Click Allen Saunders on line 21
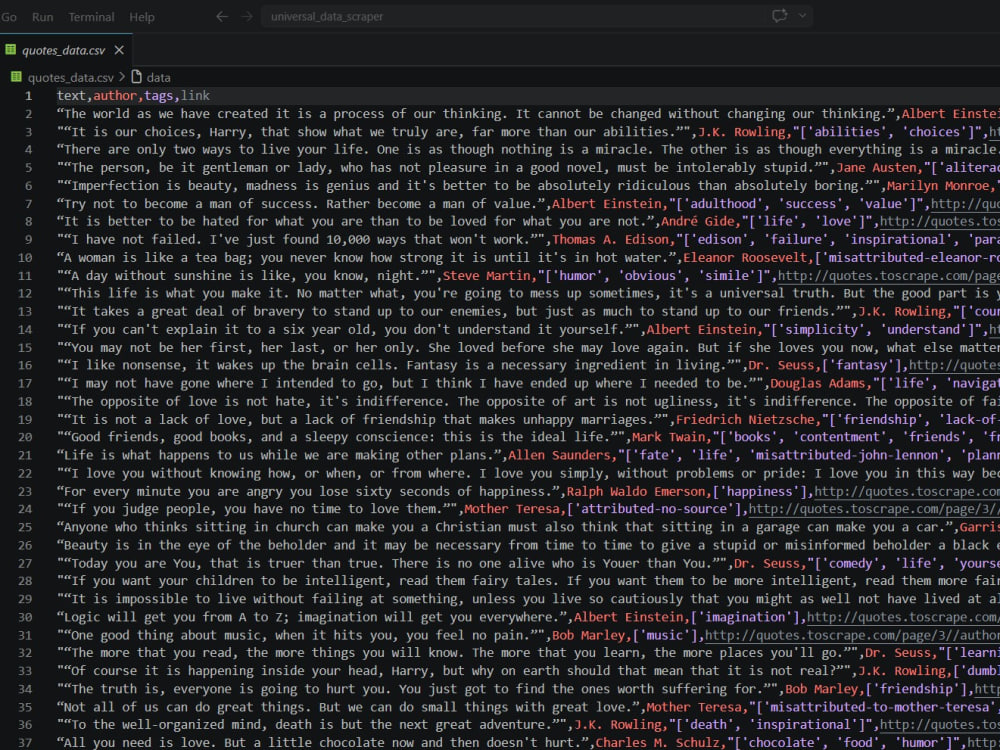Viewport: 1000px width, 750px height. point(559,455)
